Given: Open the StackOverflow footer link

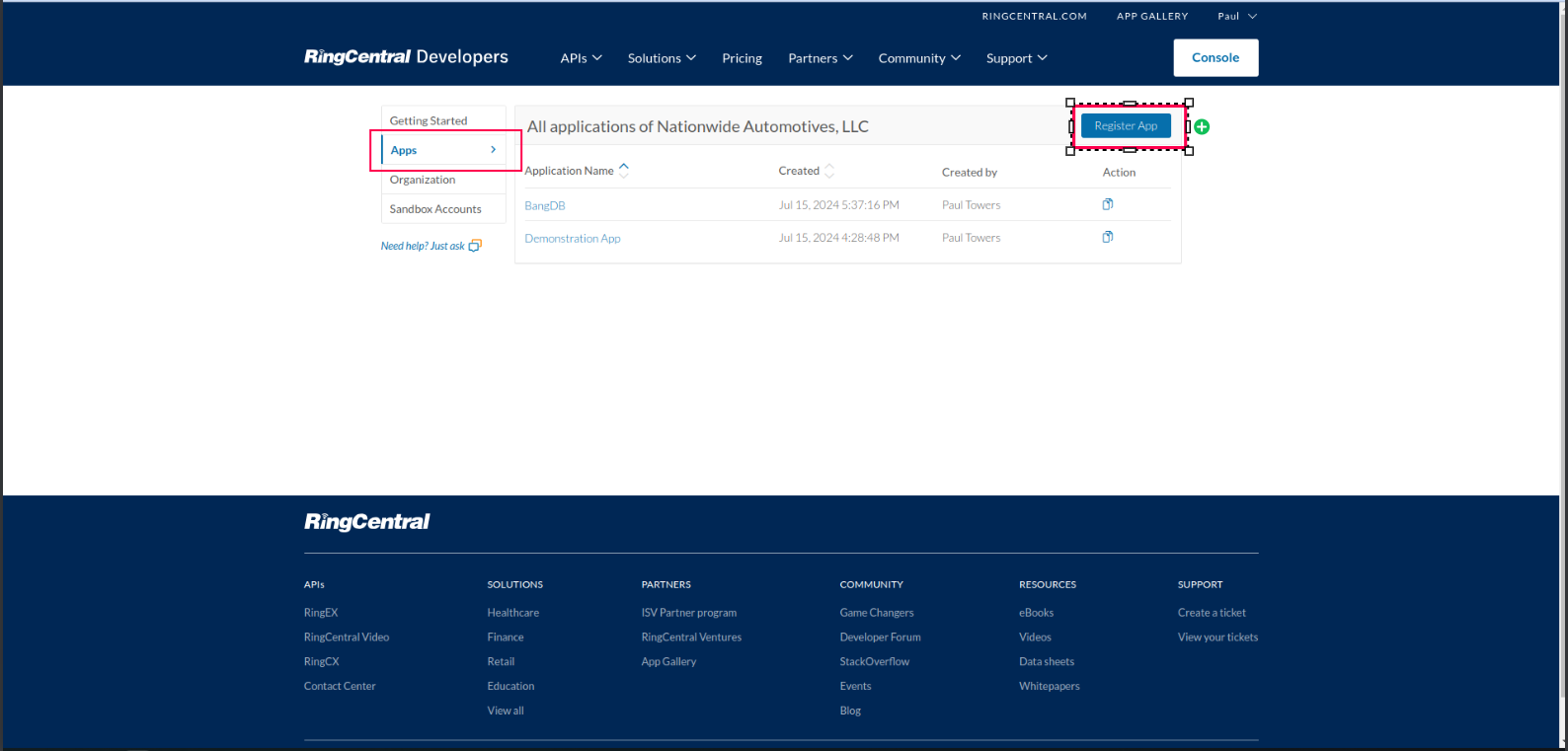Looking at the screenshot, I should pyautogui.click(x=875, y=662).
